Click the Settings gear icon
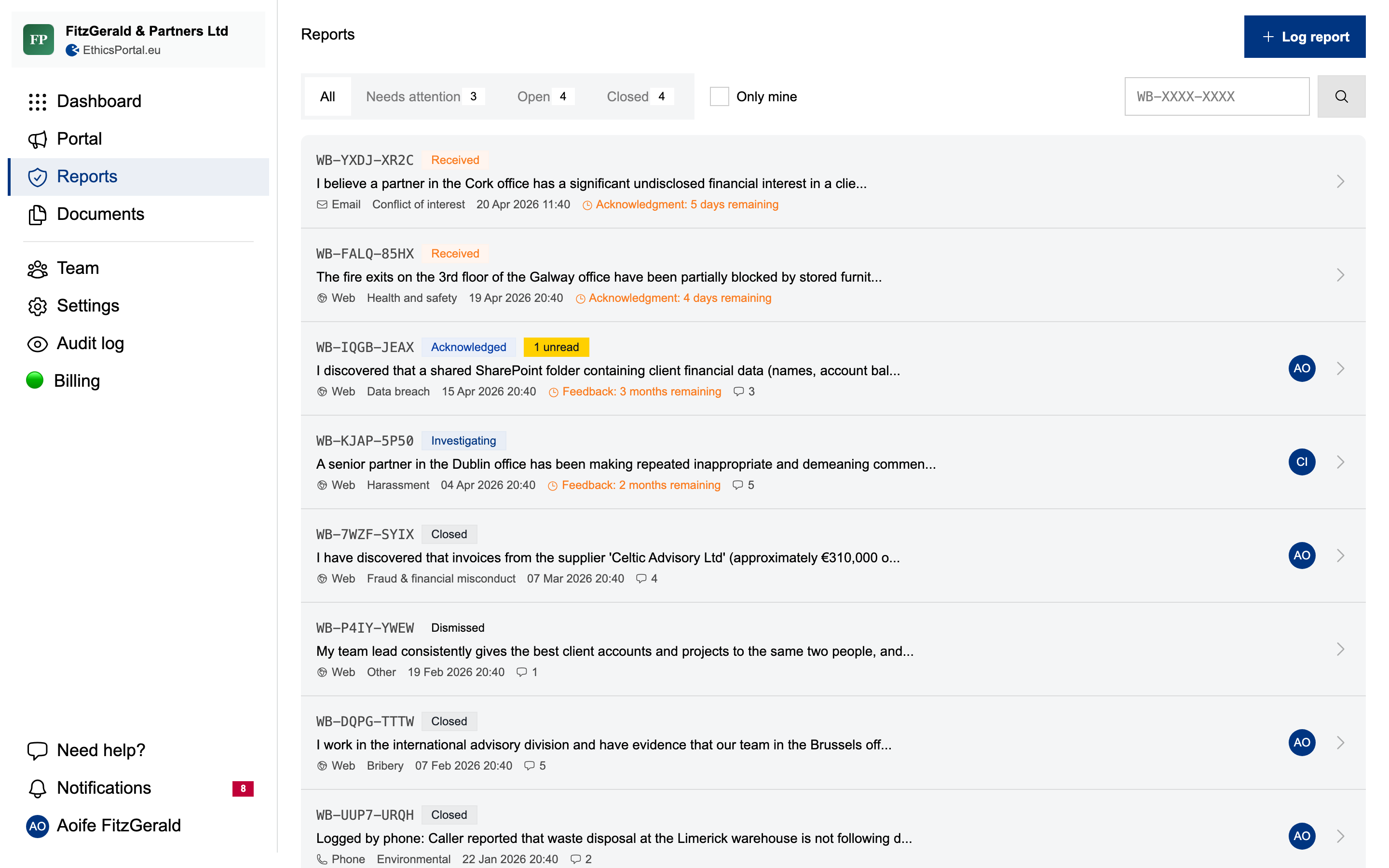1389x868 pixels. tap(37, 306)
